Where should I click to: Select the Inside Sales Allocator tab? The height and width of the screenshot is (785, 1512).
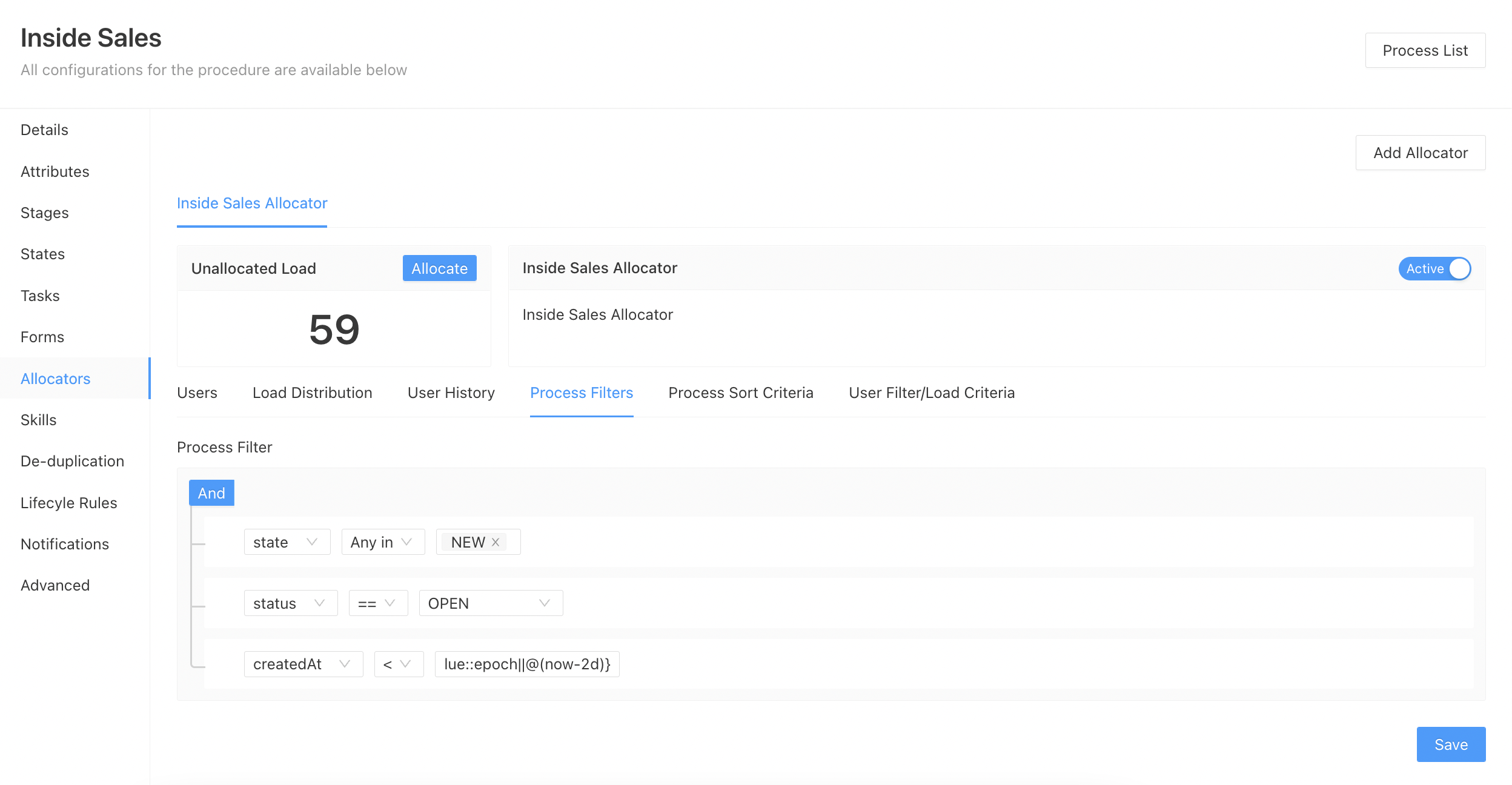coord(252,203)
